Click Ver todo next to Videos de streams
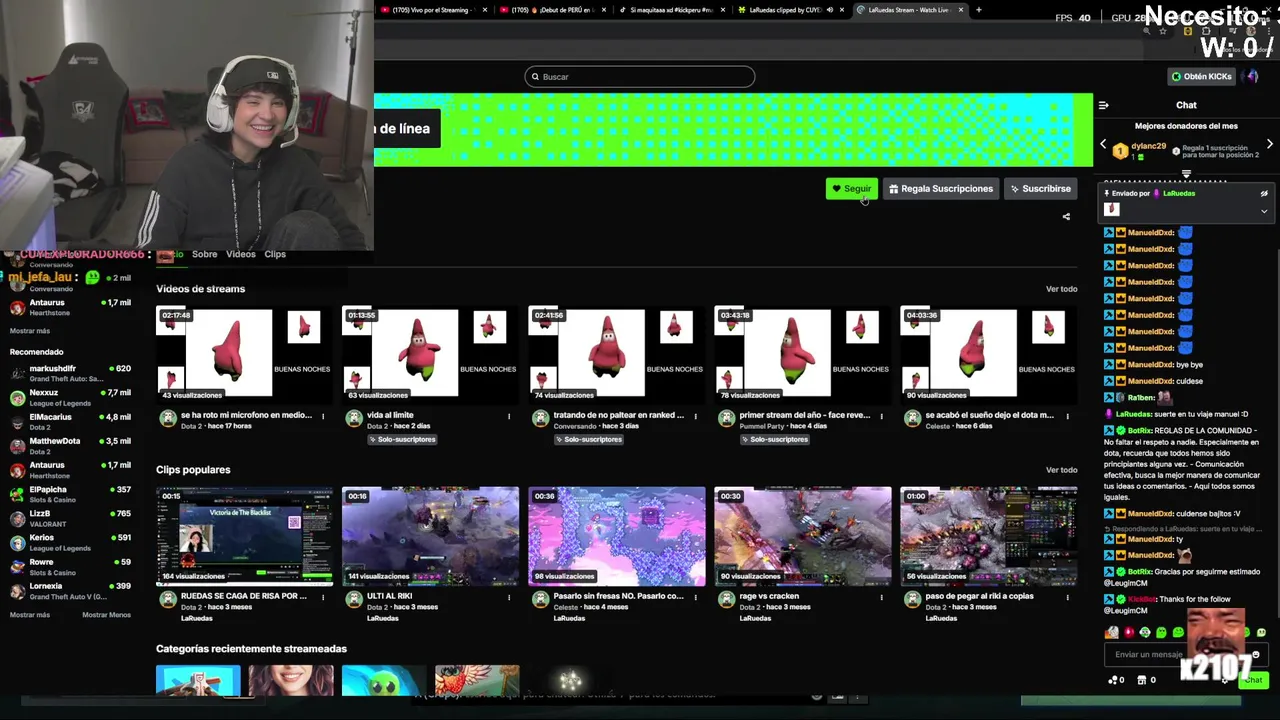 point(1061,289)
